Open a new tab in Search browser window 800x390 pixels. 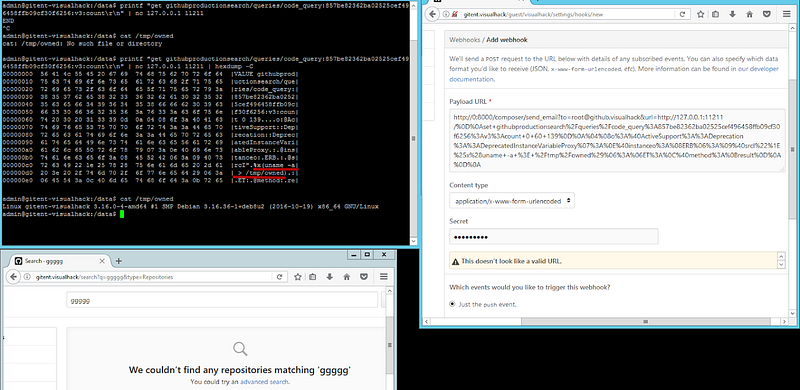[119, 261]
